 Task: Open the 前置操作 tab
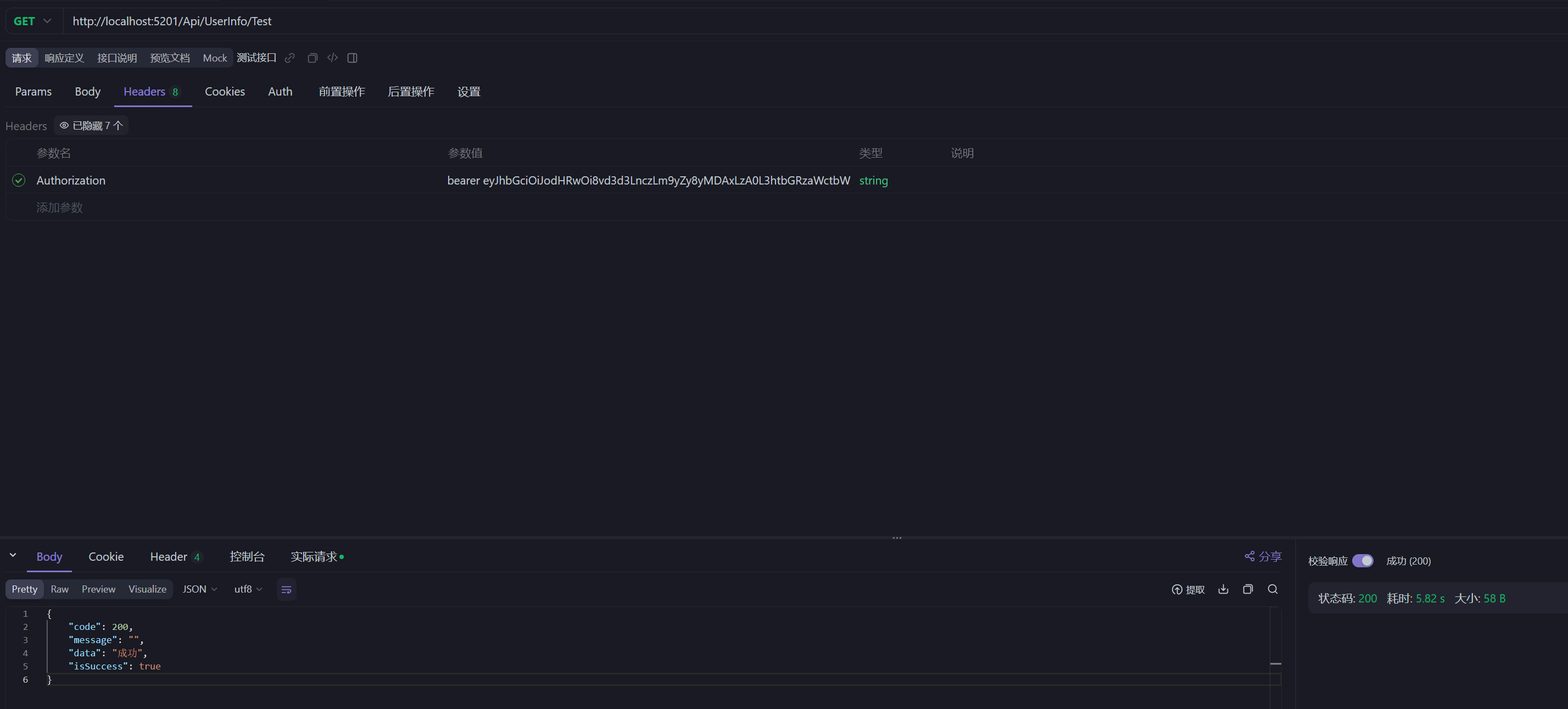(342, 91)
